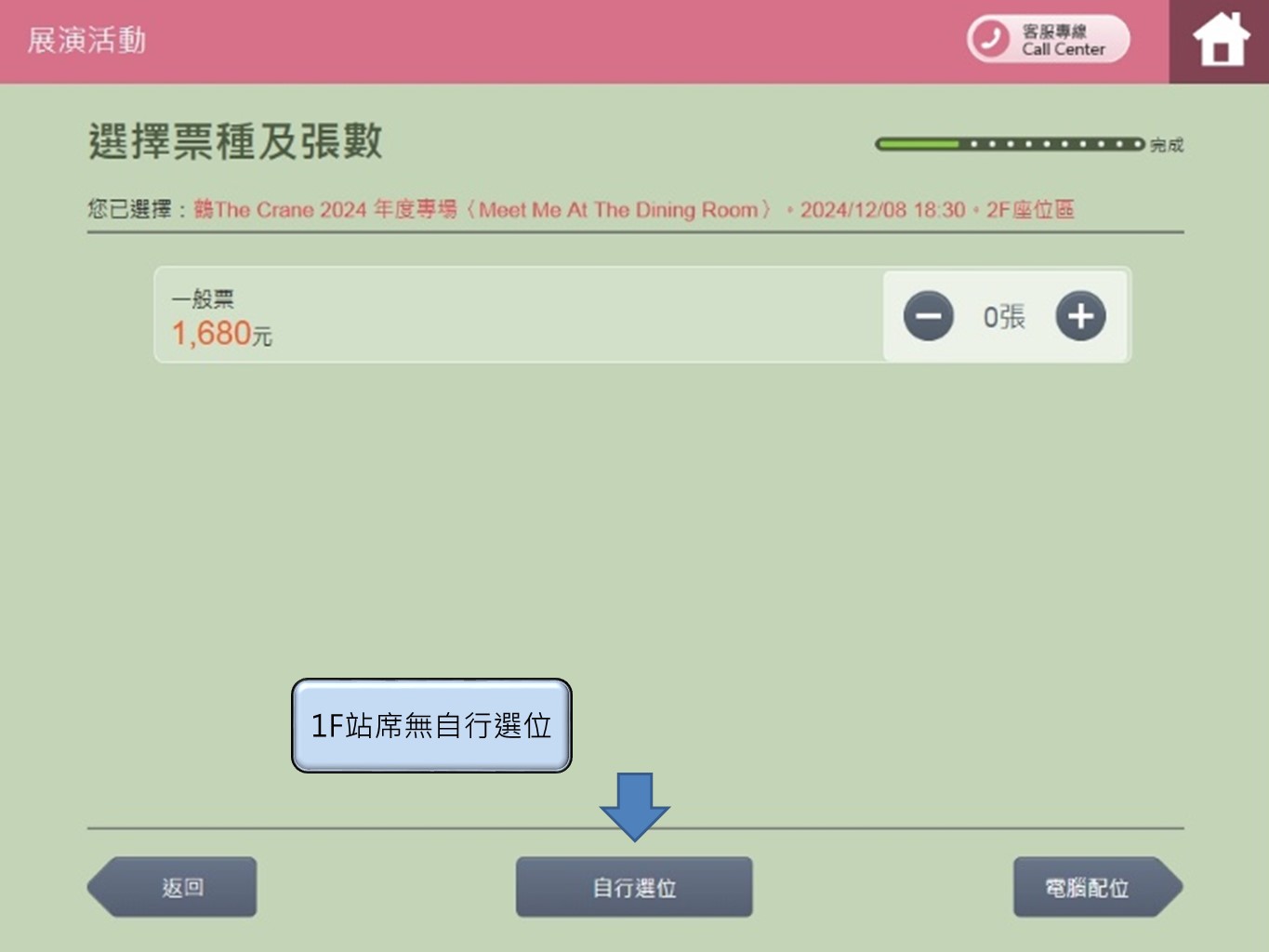Click the green filled section of progress bar
The width and height of the screenshot is (1269, 952).
point(918,144)
